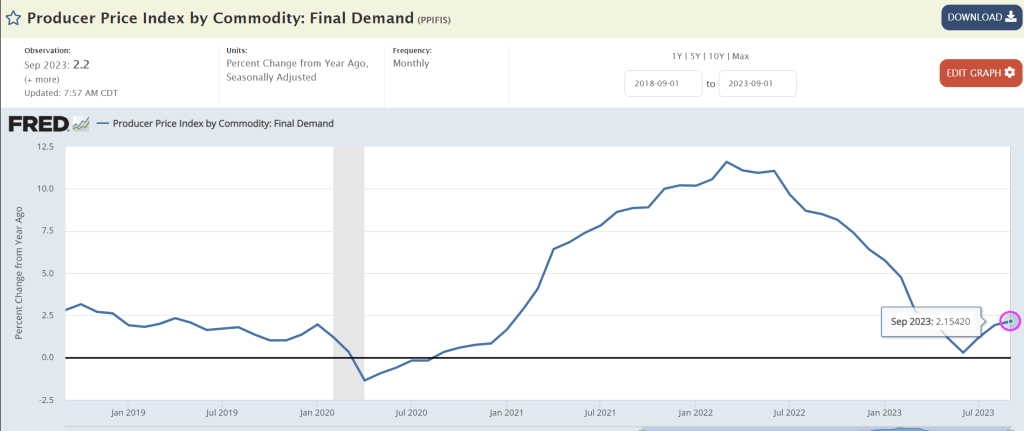Screen dimensions: 1024x431
Task: Star the series as a favorite
Action: coord(13,18)
